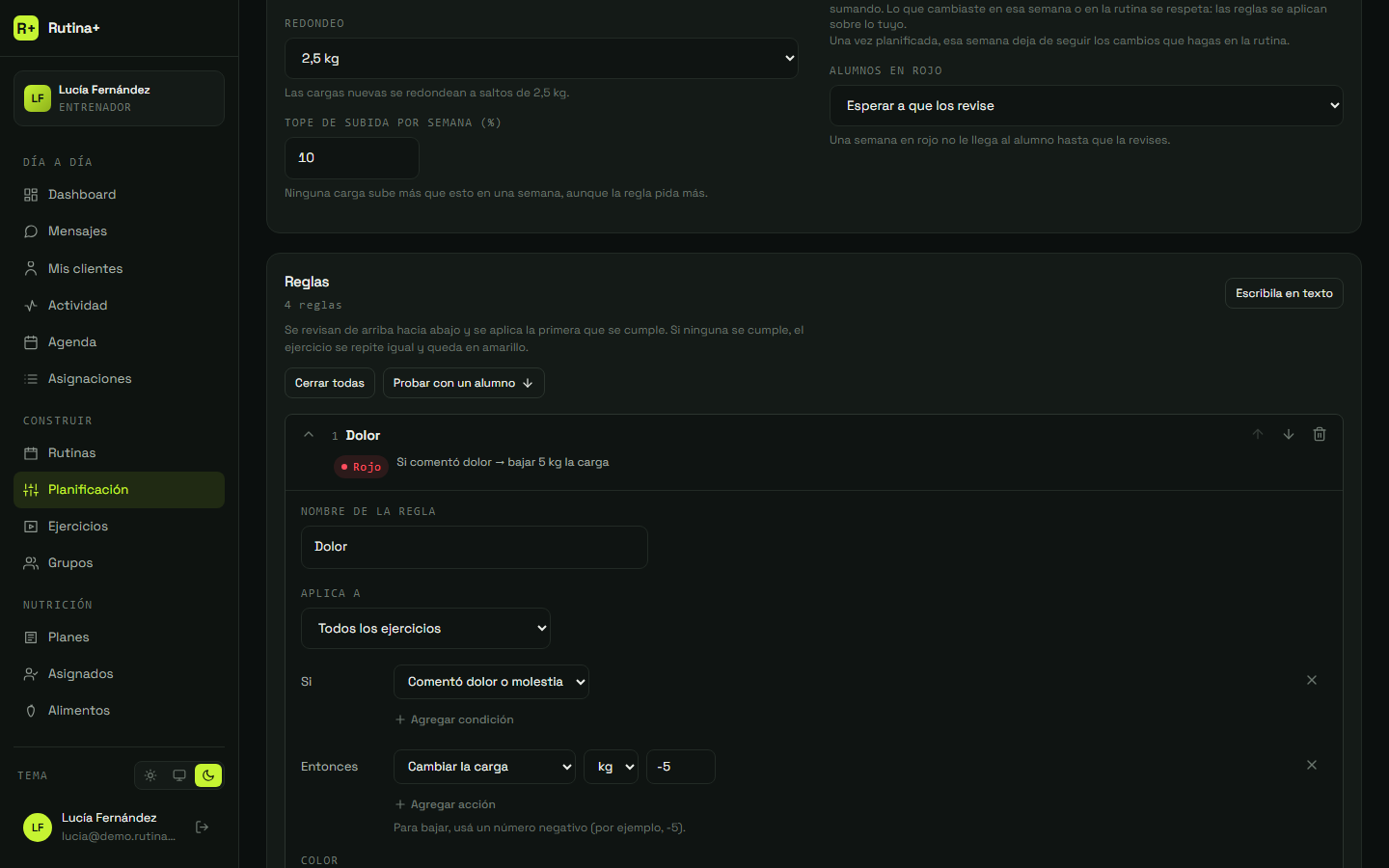Click the Escribila en texto button
The height and width of the screenshot is (868, 1389).
click(1284, 293)
